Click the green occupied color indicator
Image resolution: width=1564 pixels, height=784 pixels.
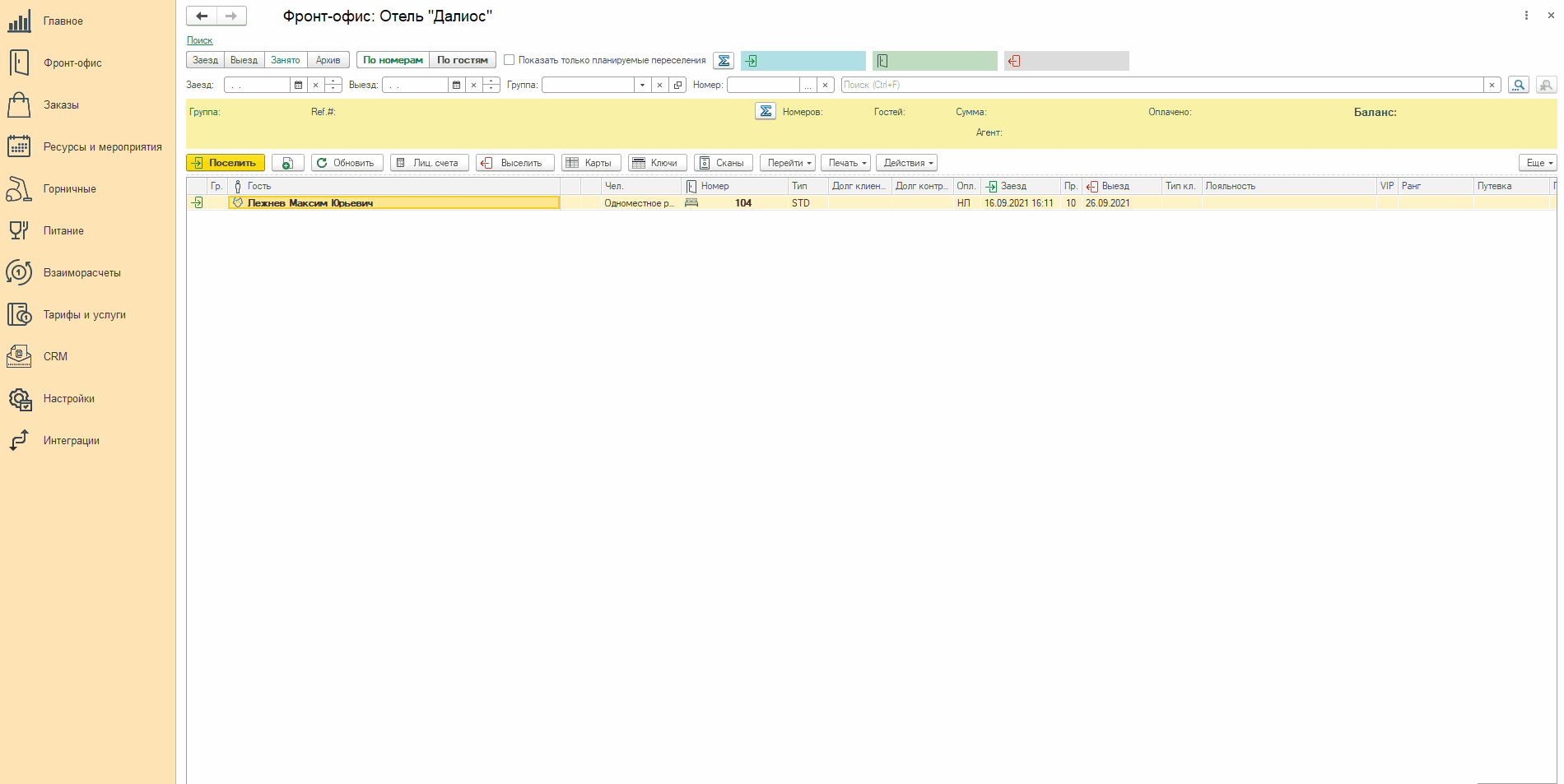pos(934,61)
